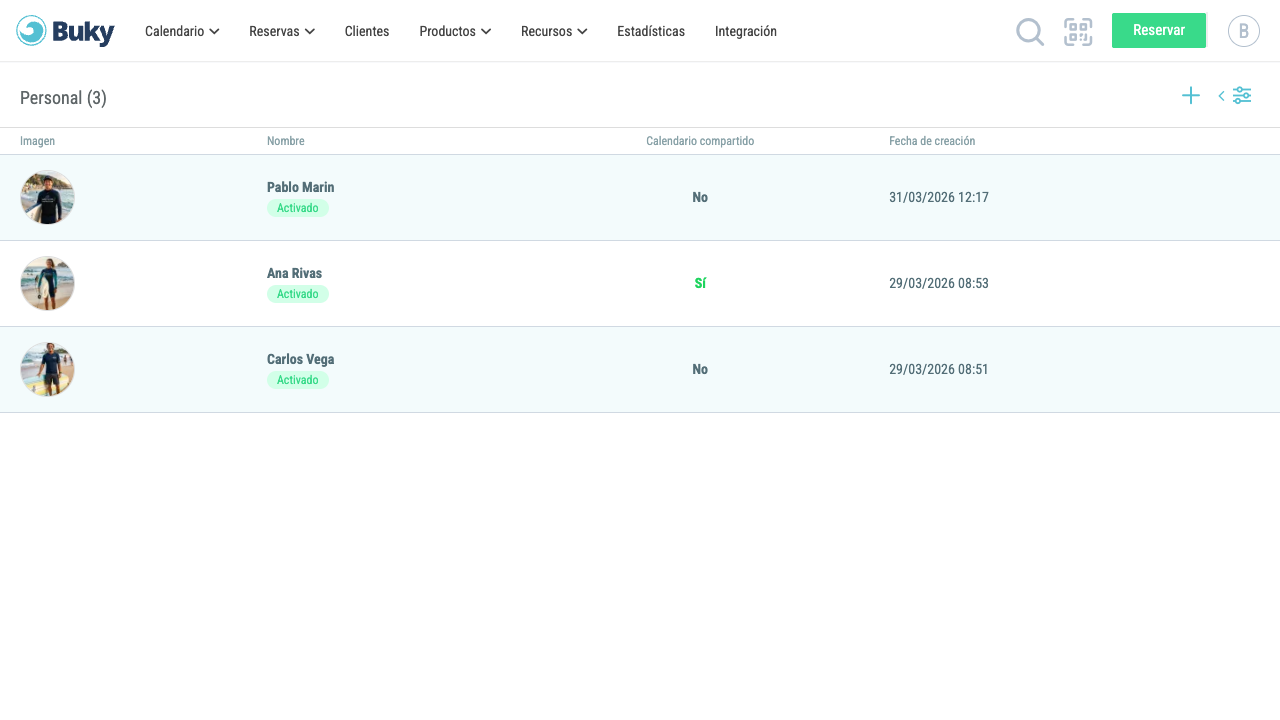Image resolution: width=1280 pixels, height=720 pixels.
Task: Open the search magnifier icon
Action: [x=1030, y=32]
